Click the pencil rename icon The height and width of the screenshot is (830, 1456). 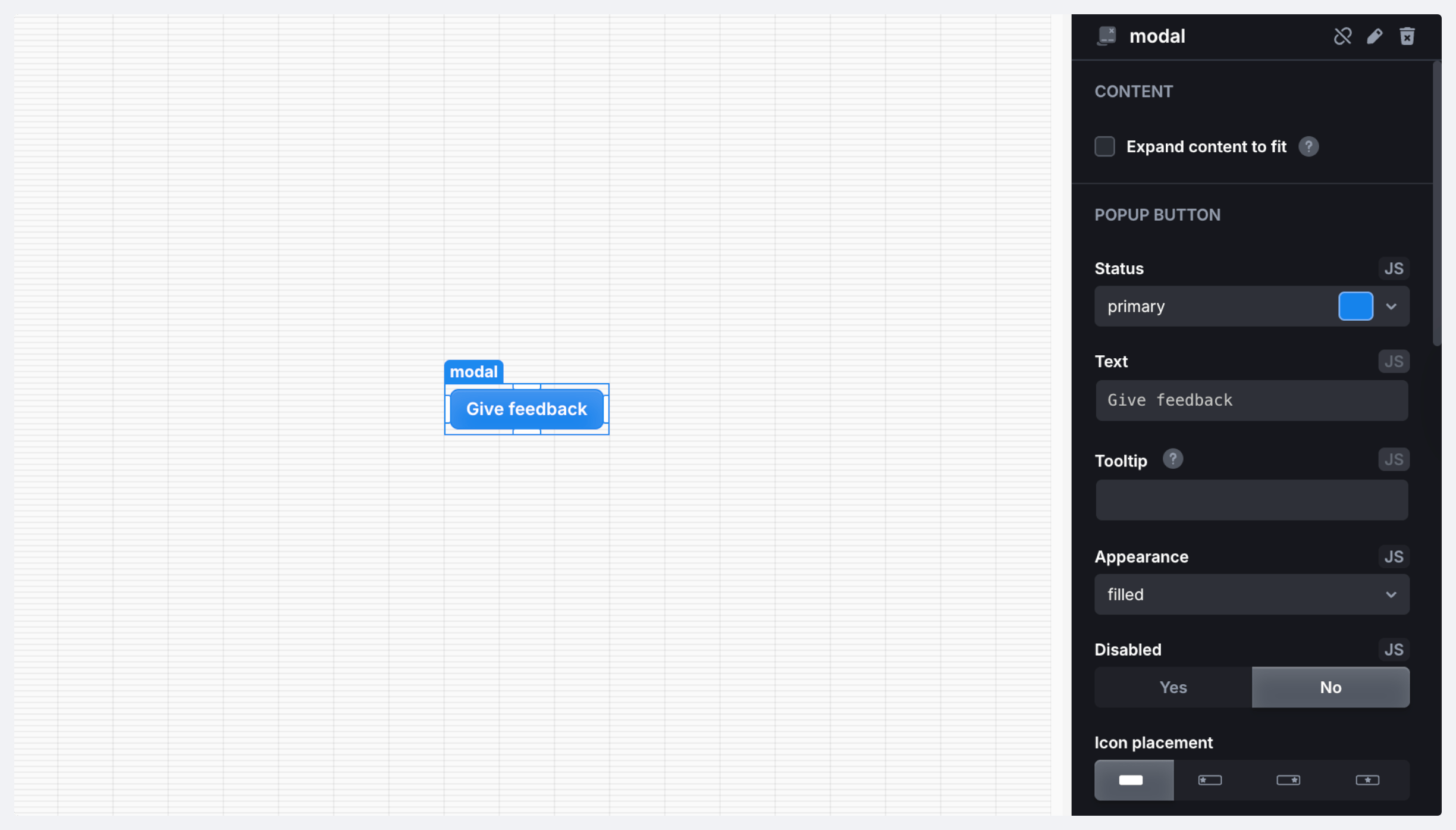pos(1375,36)
